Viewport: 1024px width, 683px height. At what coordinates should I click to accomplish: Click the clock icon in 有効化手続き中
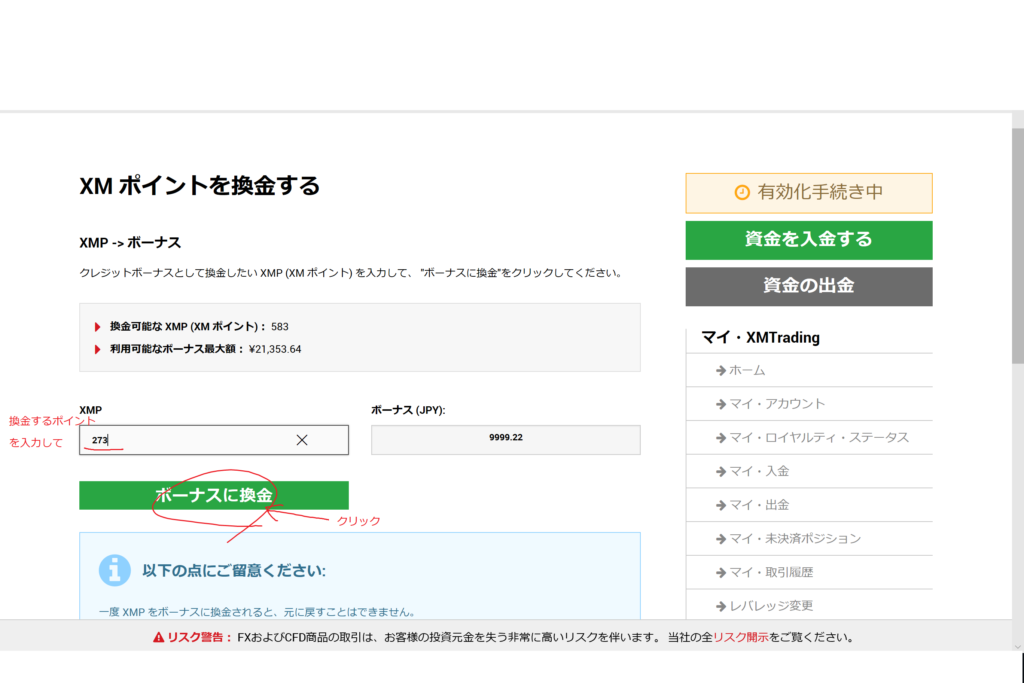coord(741,193)
